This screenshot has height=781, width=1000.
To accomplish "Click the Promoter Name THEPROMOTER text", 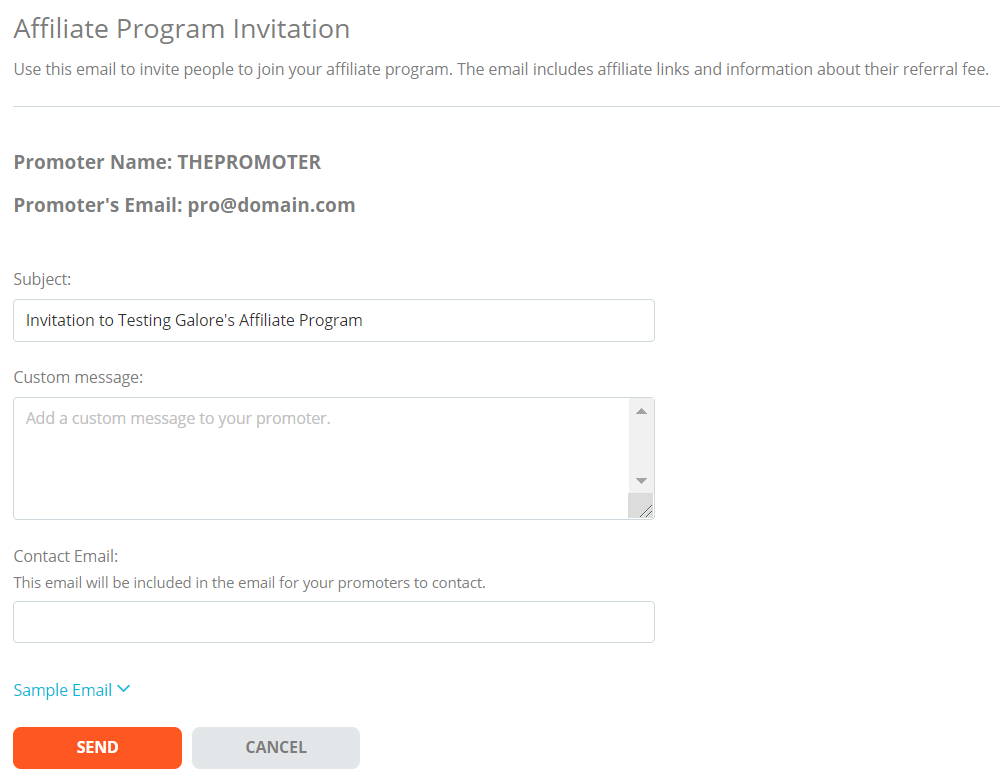I will 167,162.
